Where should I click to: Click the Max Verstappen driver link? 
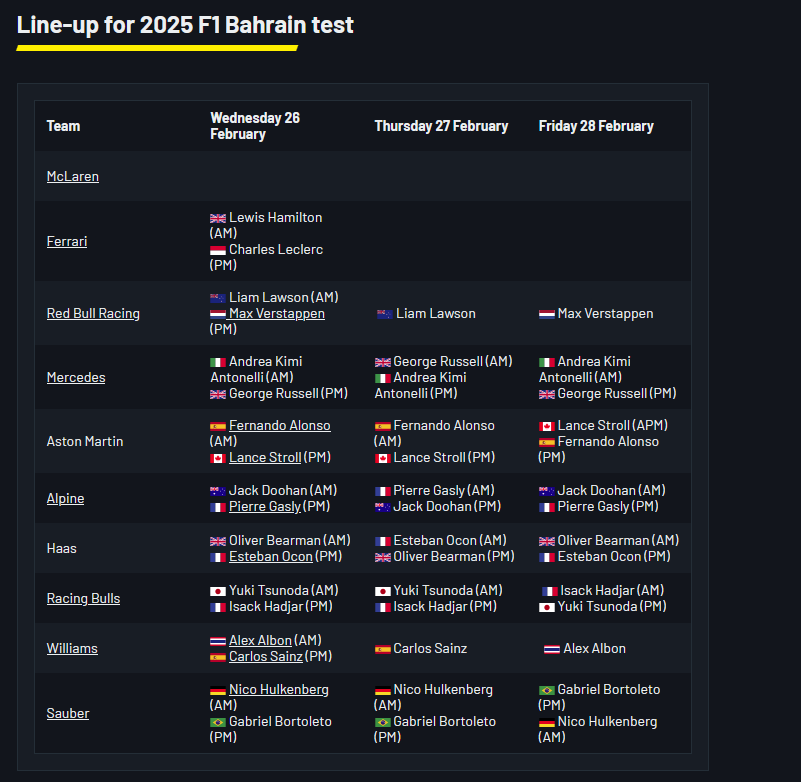click(276, 313)
